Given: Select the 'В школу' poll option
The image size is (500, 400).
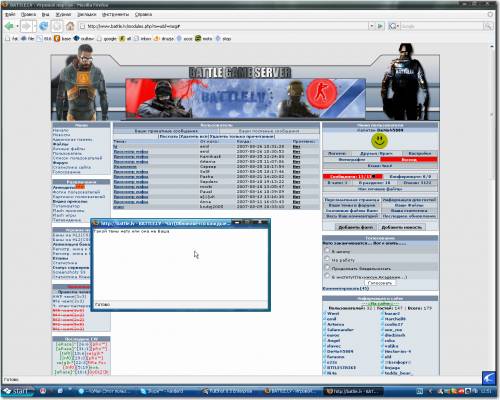Looking at the screenshot, I should coord(327,250).
